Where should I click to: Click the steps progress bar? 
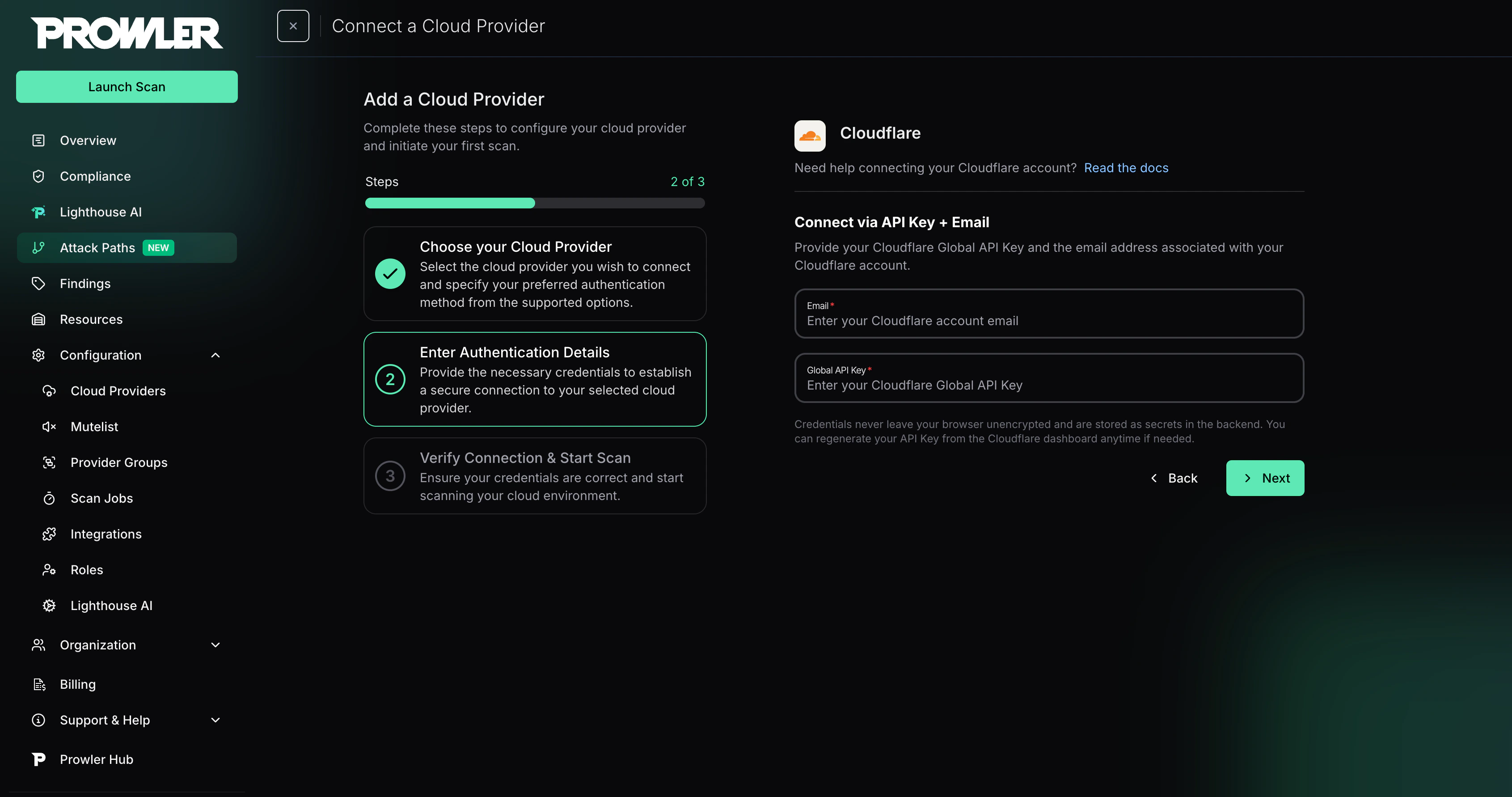(534, 203)
